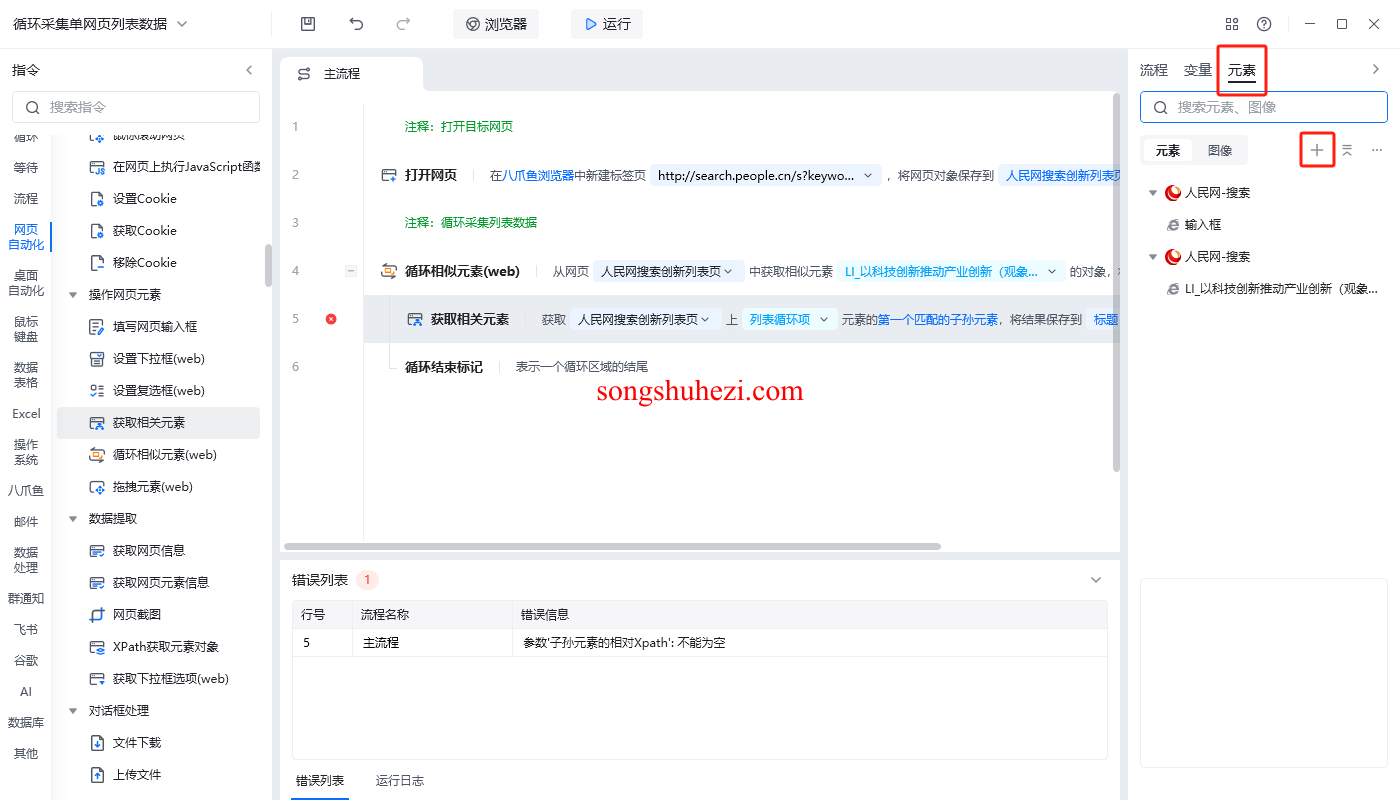This screenshot has height=800, width=1400.
Task: Open the 浏览器 button
Action: [496, 24]
